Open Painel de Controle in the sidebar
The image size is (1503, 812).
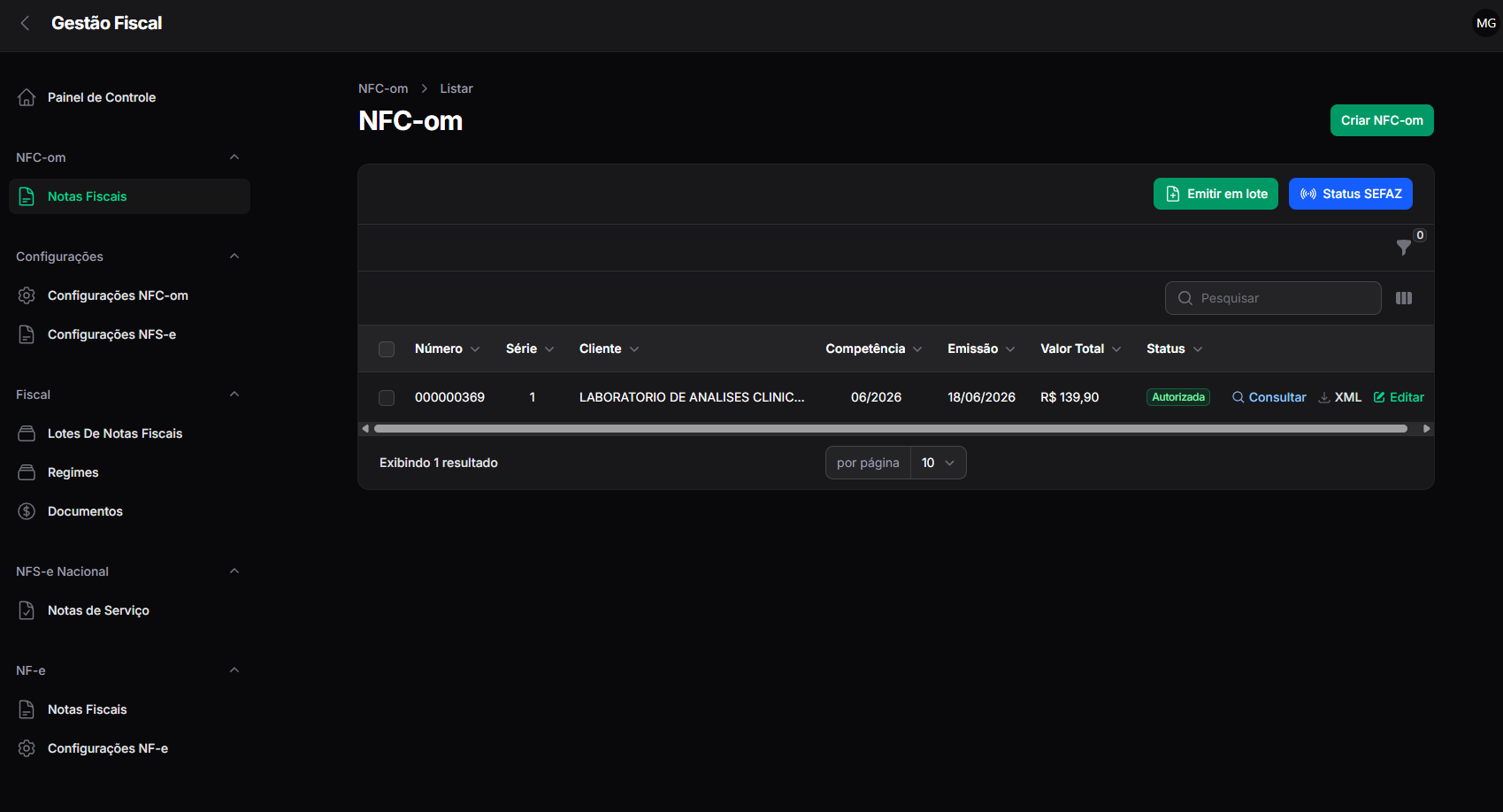[x=129, y=97]
